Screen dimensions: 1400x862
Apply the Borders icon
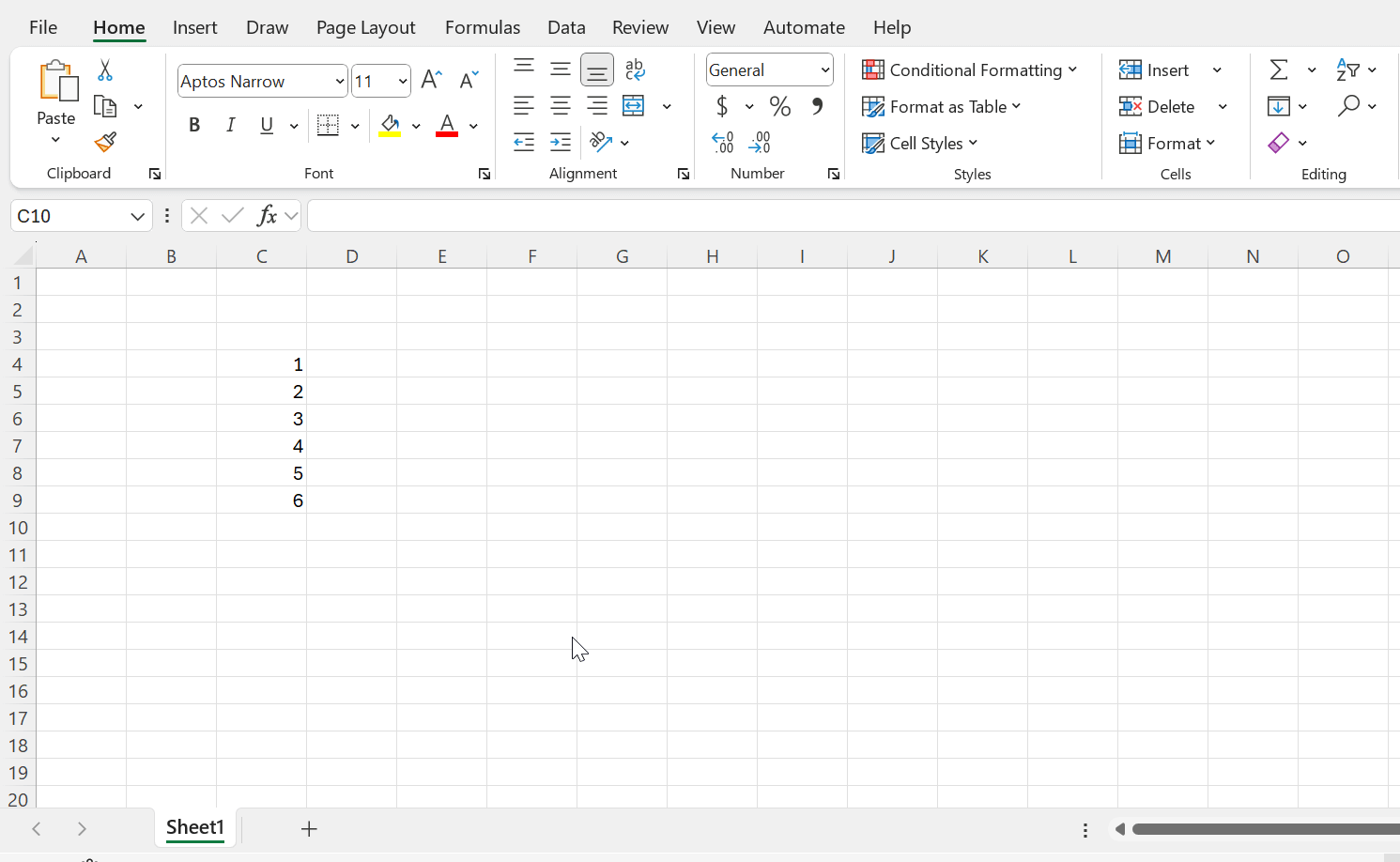click(328, 125)
